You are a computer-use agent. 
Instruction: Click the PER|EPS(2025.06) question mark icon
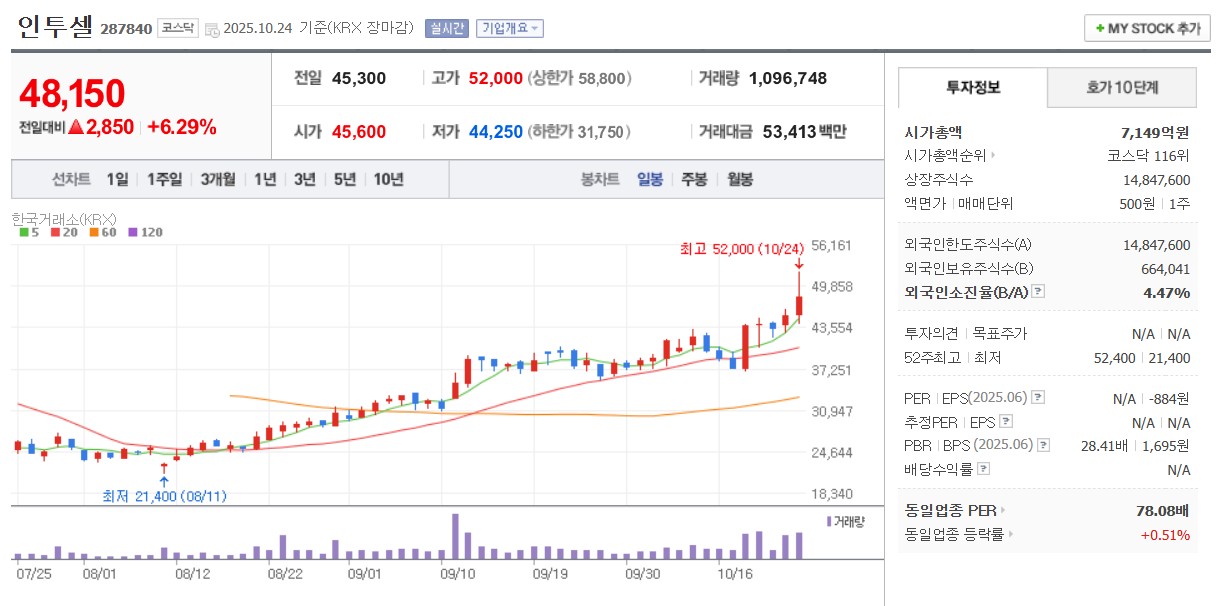[x=1040, y=397]
